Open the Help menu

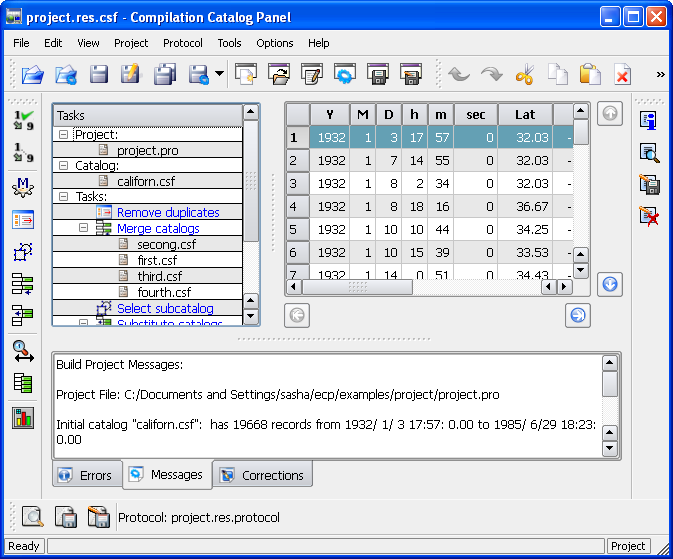pyautogui.click(x=318, y=43)
